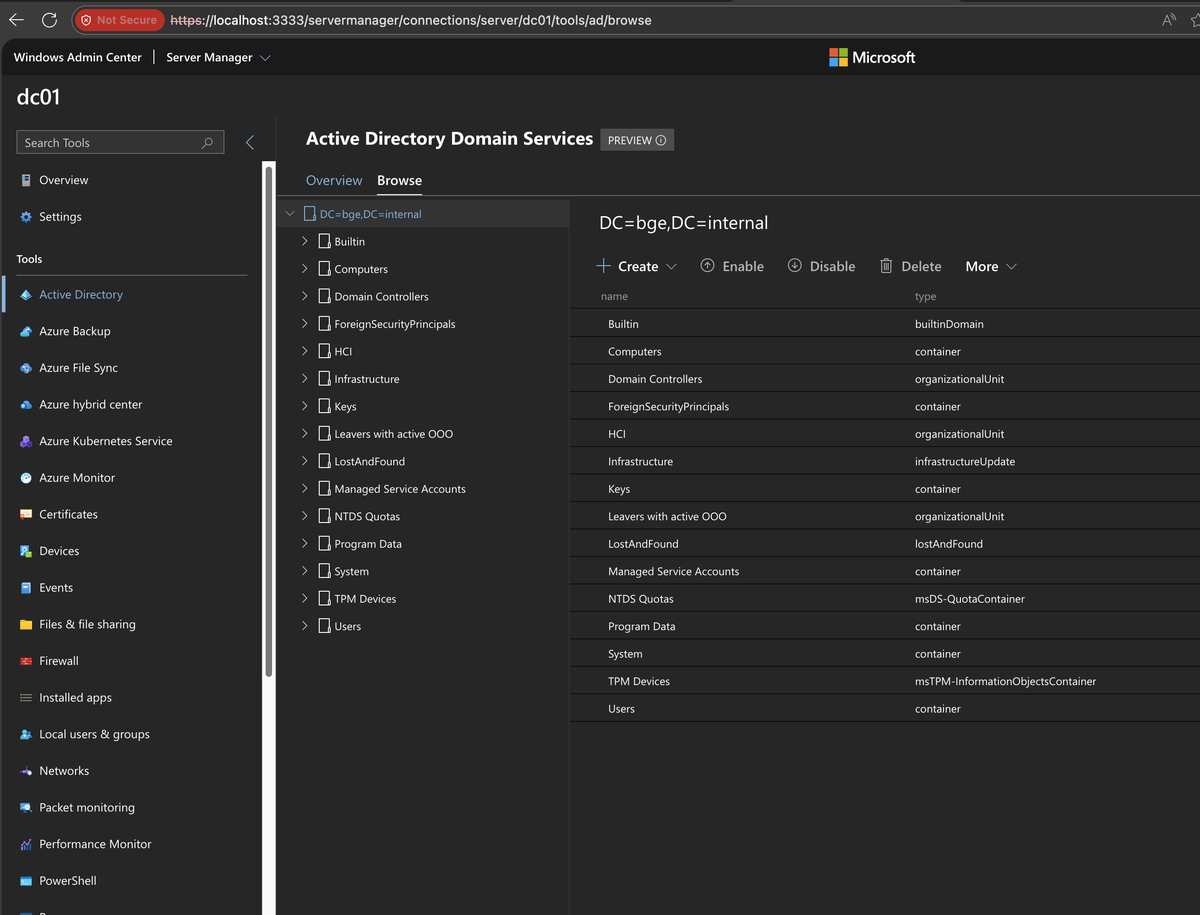The height and width of the screenshot is (915, 1200).
Task: Open the Create dropdown menu
Action: [637, 267]
